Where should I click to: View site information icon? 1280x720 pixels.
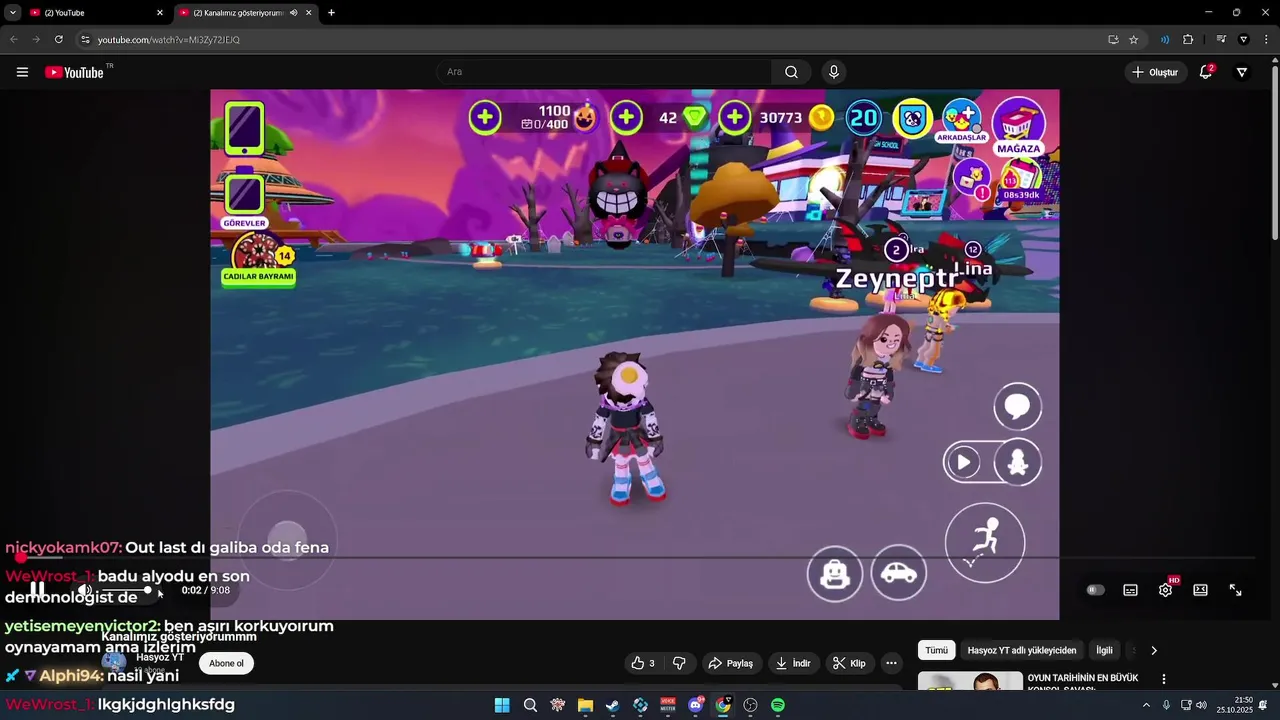85,40
